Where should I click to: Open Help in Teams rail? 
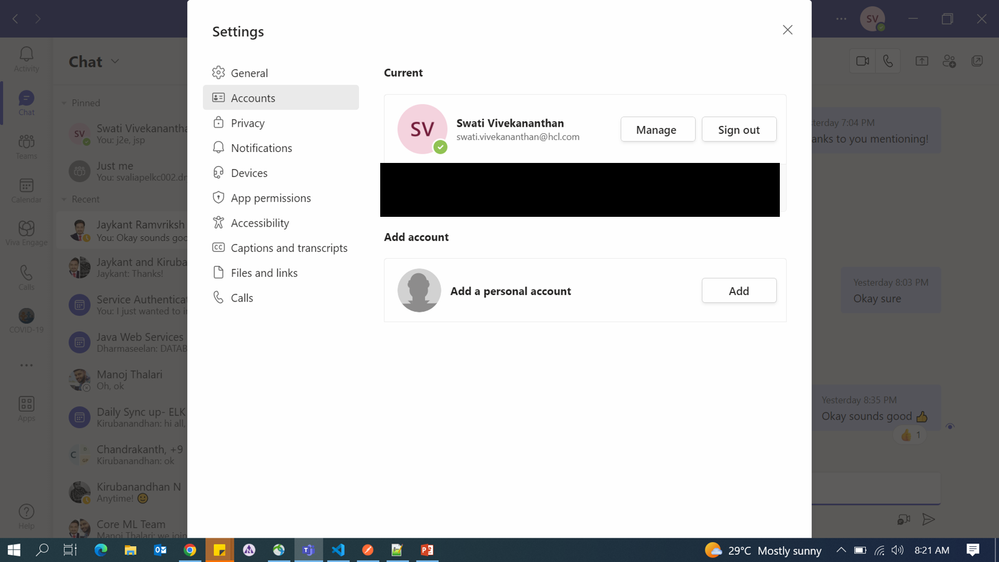click(x=26, y=516)
